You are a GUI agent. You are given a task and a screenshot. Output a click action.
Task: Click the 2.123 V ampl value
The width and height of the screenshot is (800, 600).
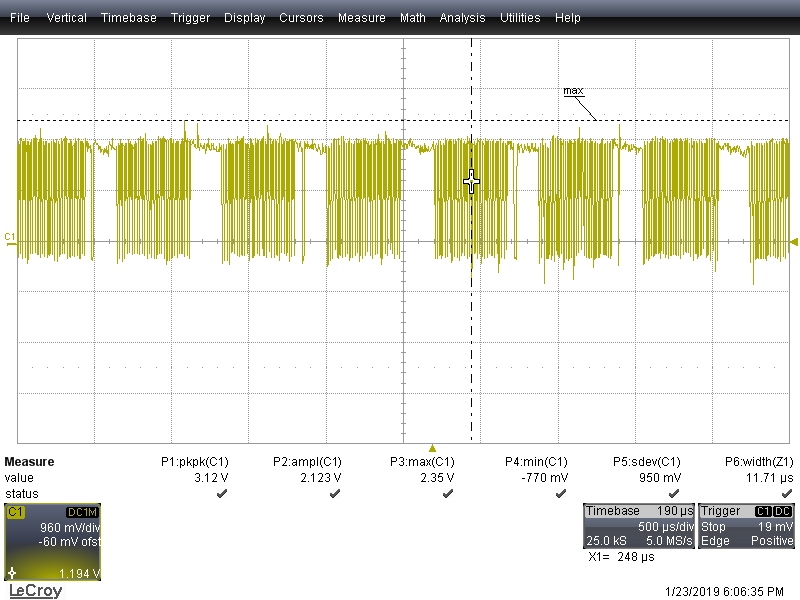click(x=320, y=478)
